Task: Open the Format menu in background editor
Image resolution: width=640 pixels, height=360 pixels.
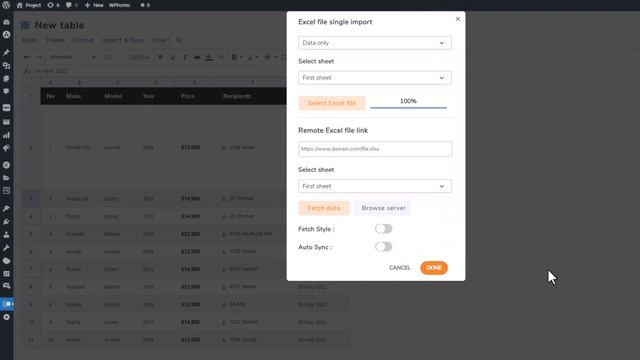Action: [x=83, y=40]
